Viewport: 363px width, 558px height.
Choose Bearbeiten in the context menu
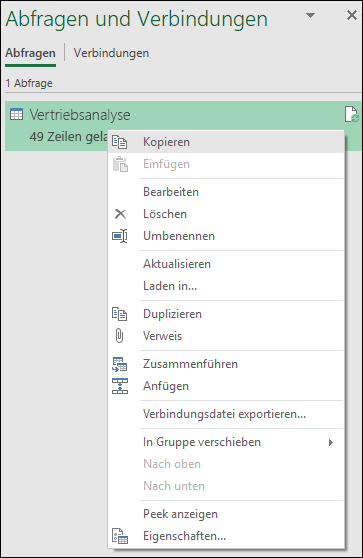click(x=226, y=192)
